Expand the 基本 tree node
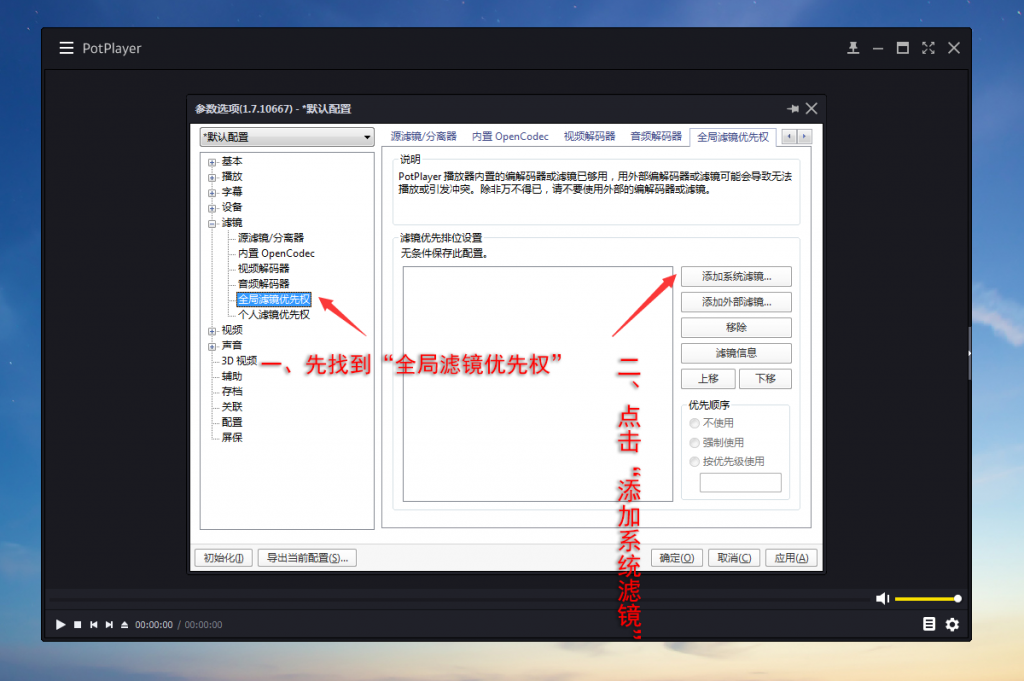This screenshot has width=1024, height=681. tap(212, 162)
